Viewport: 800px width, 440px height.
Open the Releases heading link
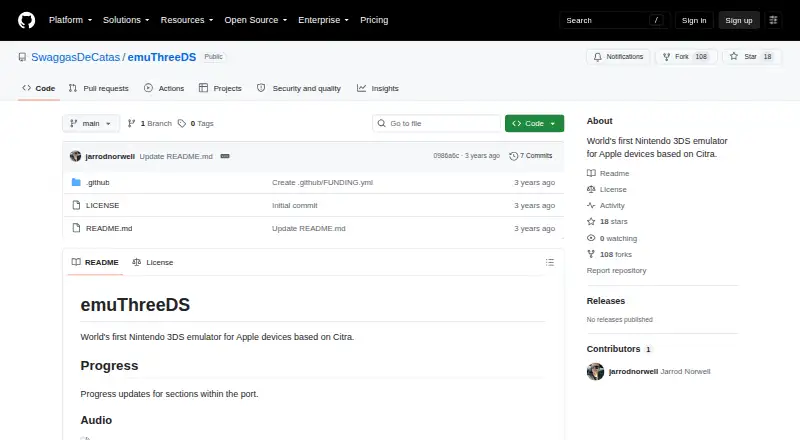606,301
